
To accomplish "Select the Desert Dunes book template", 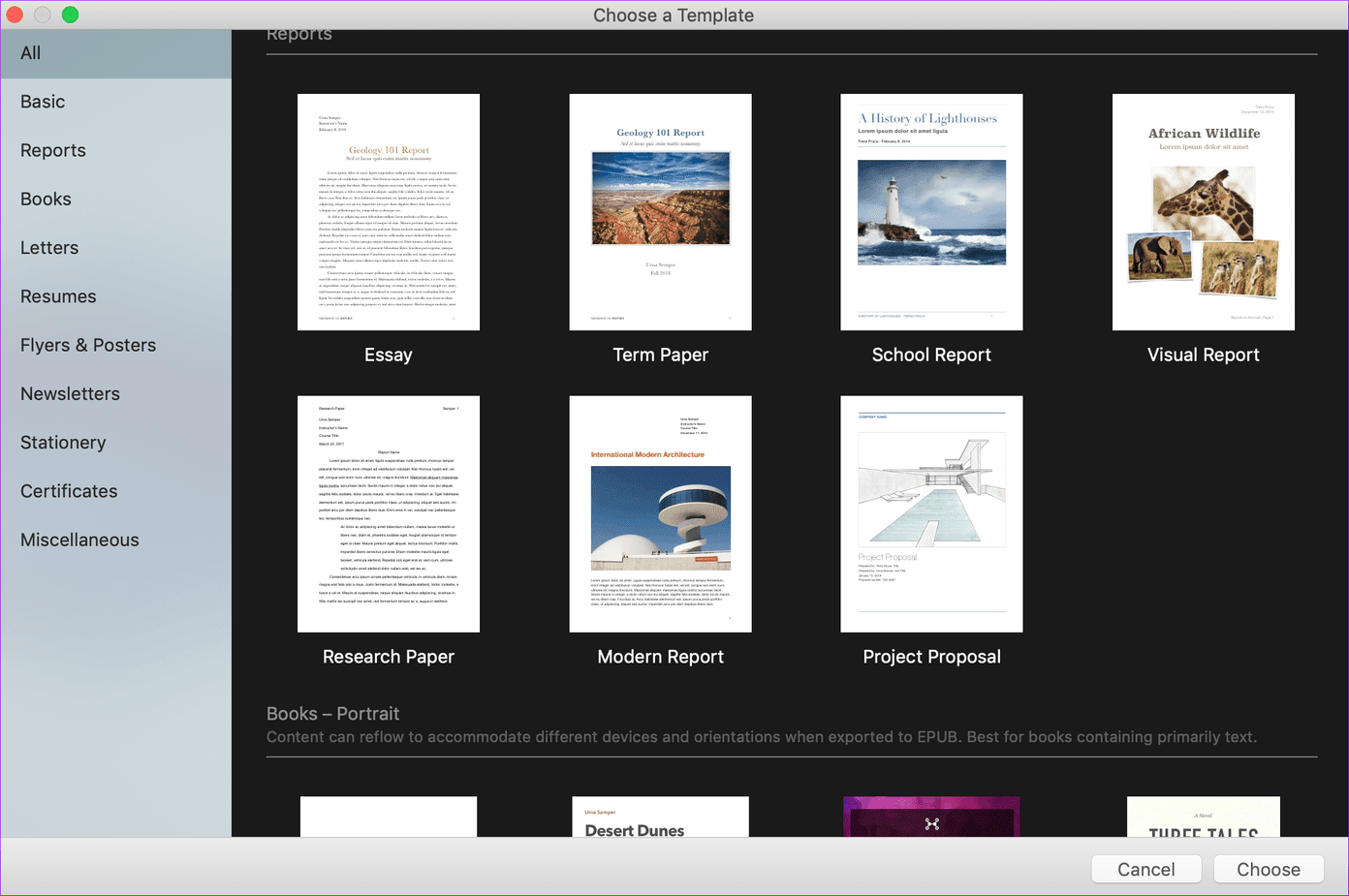I will 661,817.
